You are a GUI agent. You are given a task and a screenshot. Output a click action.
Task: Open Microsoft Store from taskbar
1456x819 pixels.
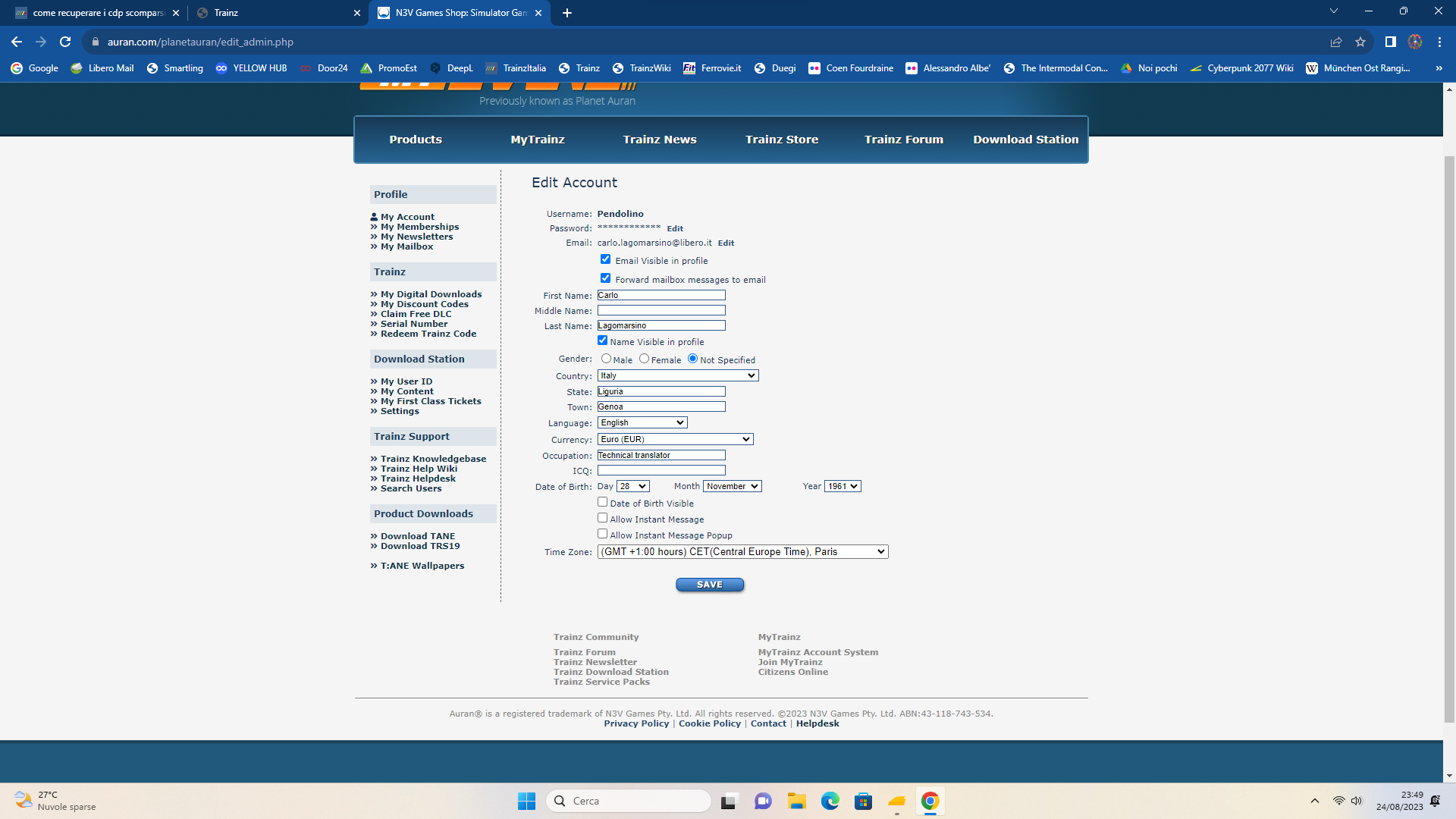[863, 801]
